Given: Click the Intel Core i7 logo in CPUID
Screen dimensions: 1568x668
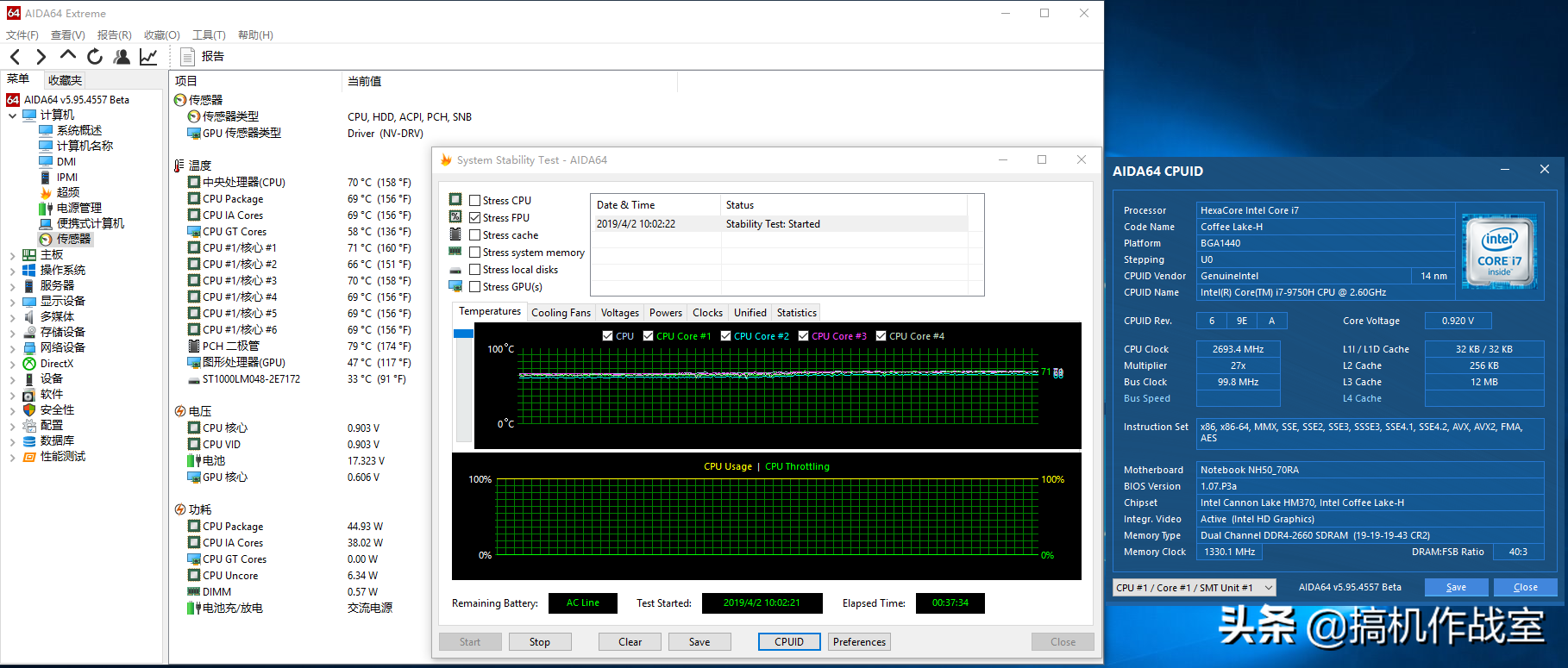Looking at the screenshot, I should (1500, 251).
